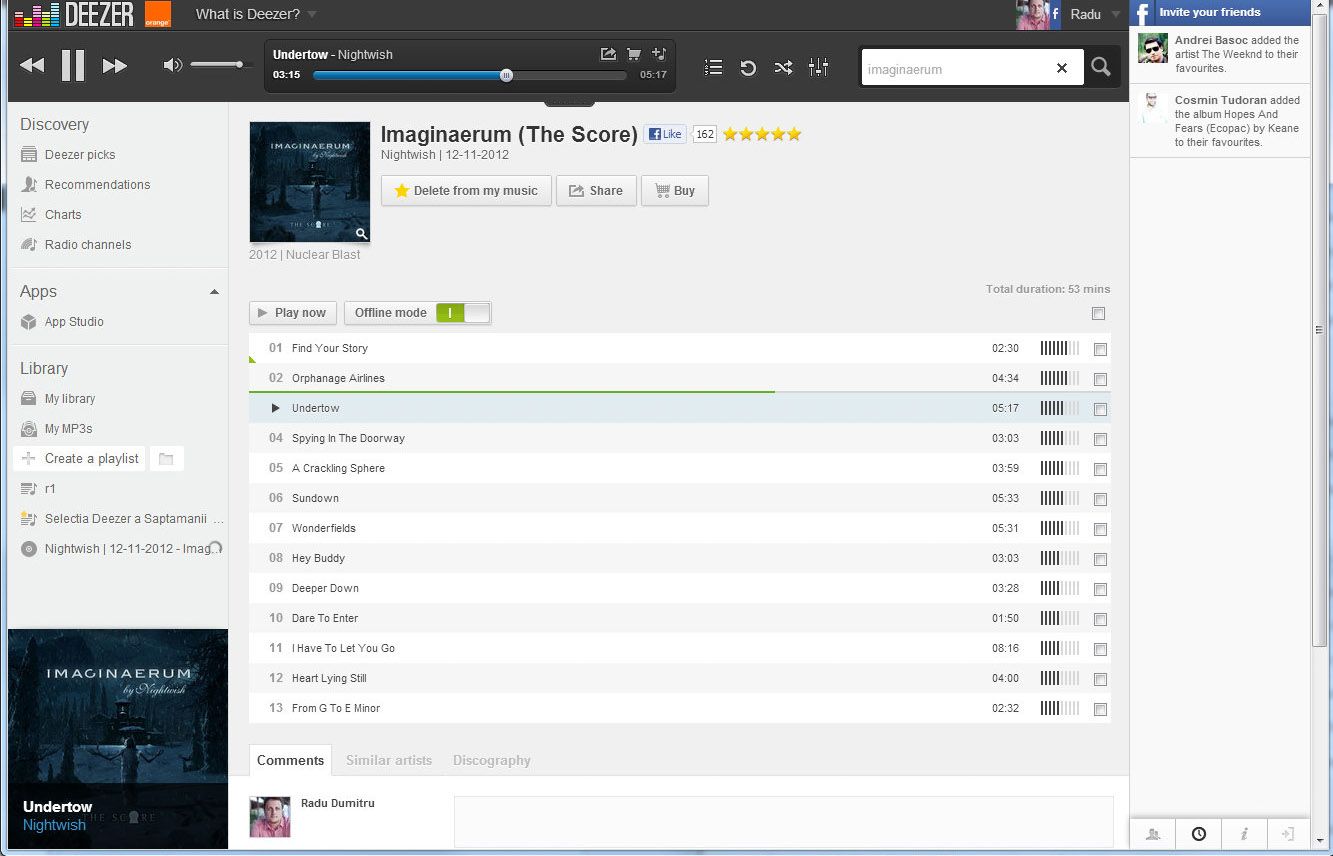Click the album Share button
This screenshot has height=856, width=1333.
596,191
